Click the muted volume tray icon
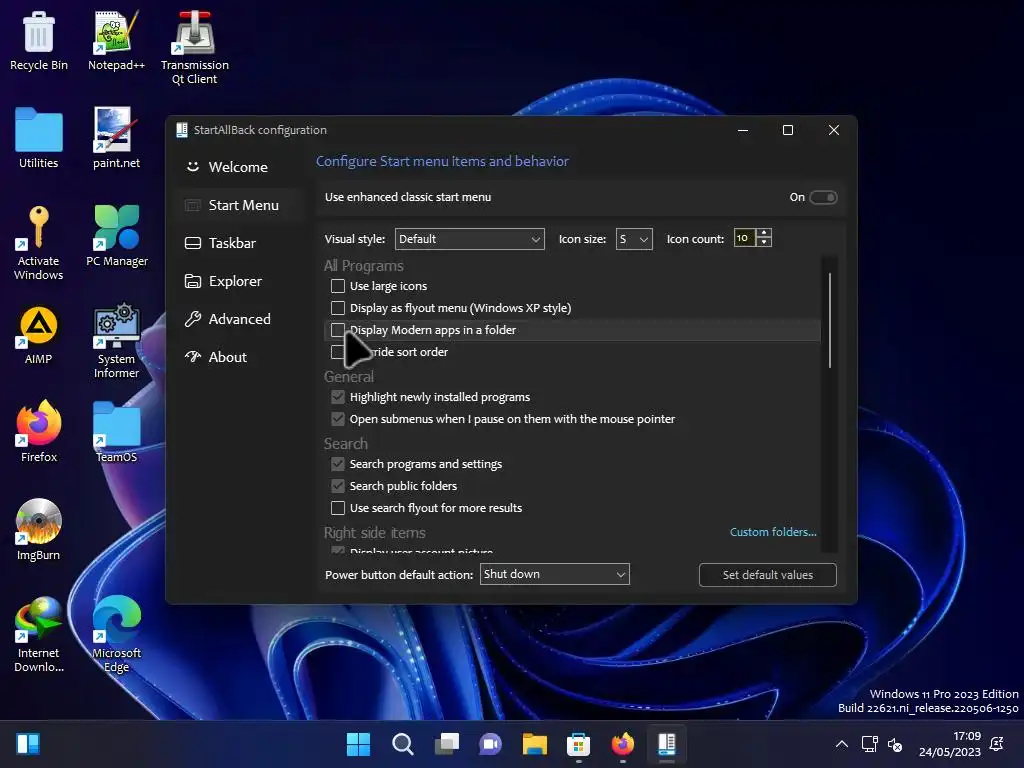 [x=895, y=744]
